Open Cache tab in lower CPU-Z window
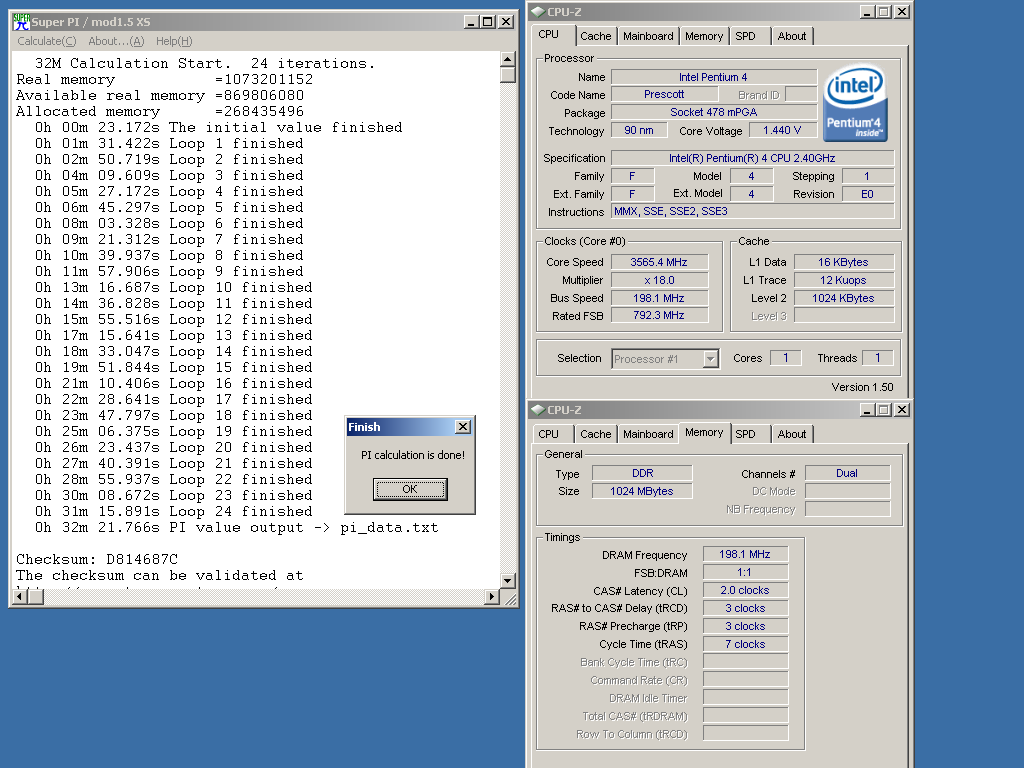The image size is (1024, 768). click(x=596, y=434)
